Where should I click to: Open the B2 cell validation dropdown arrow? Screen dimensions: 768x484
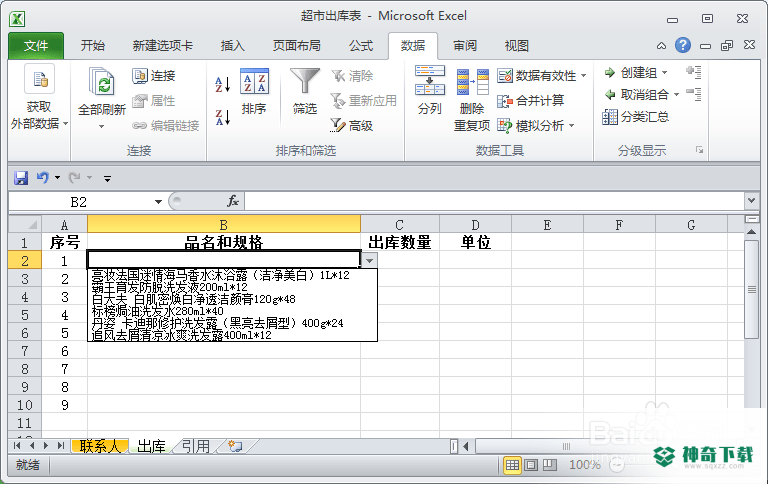point(370,261)
